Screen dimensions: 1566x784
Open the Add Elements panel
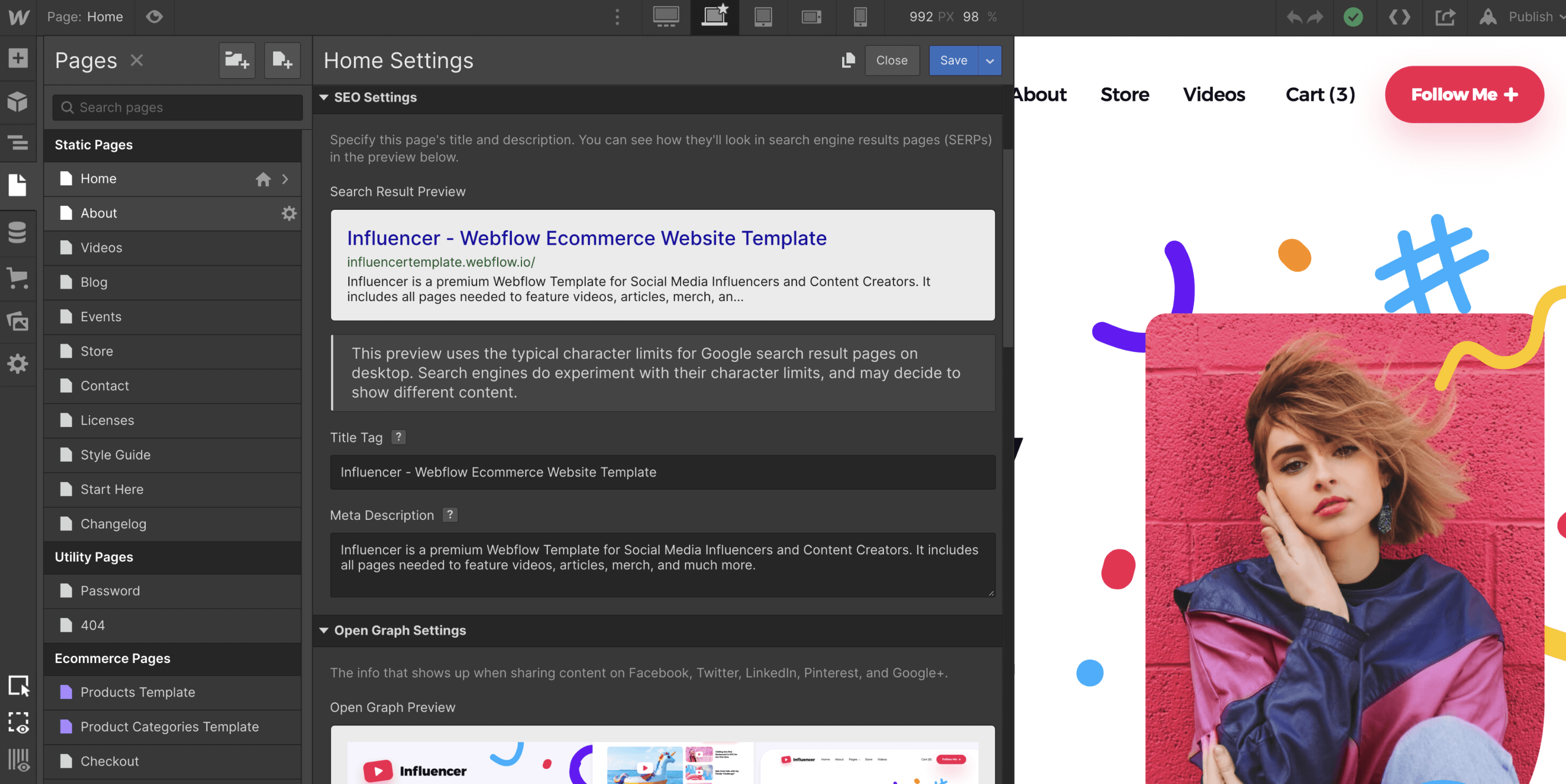17,58
